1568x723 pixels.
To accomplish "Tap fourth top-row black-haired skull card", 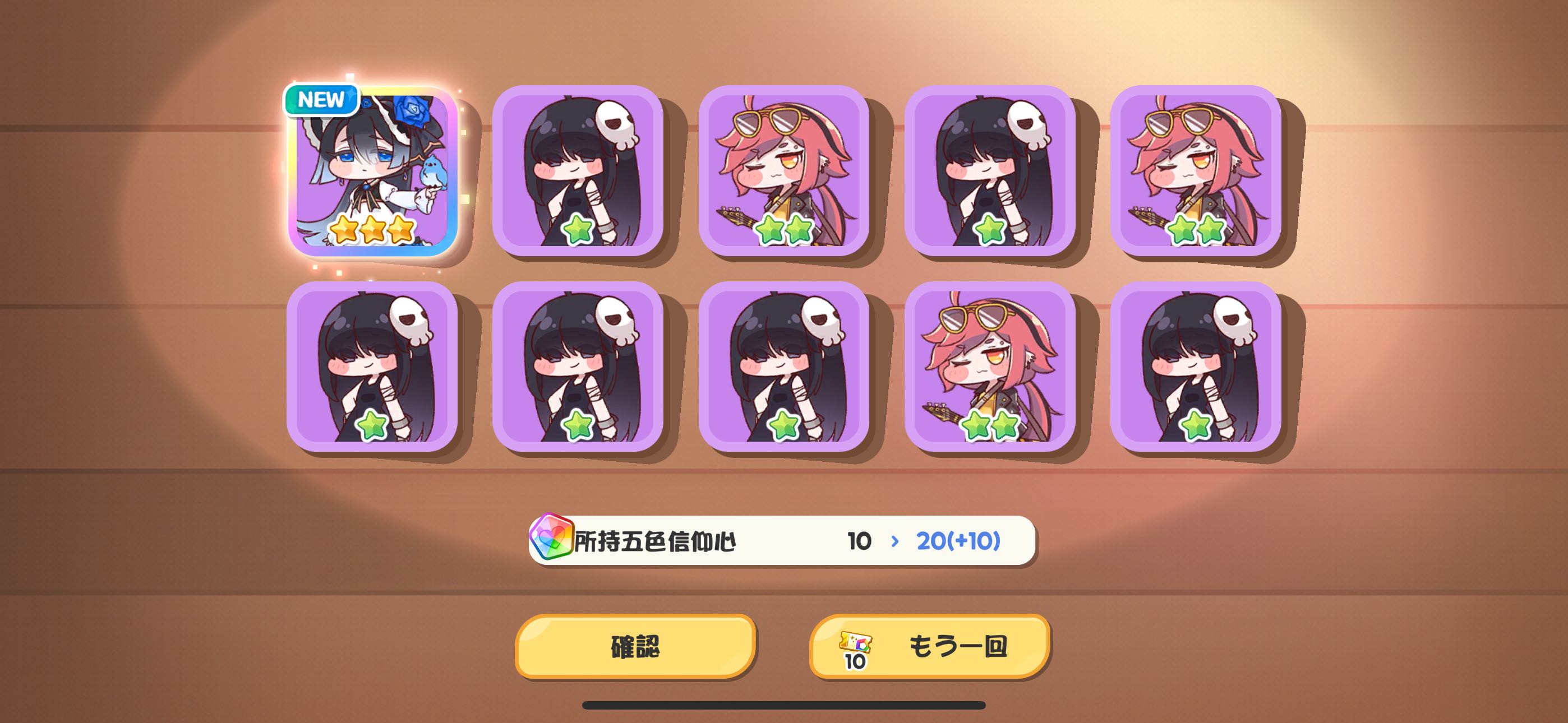I will point(990,170).
